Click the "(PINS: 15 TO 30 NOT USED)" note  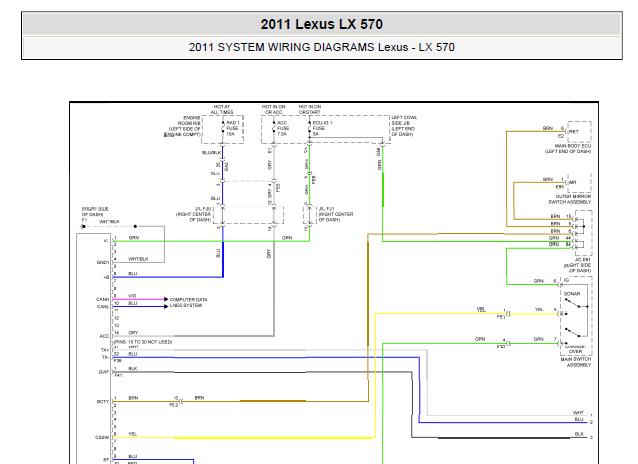[x=143, y=342]
